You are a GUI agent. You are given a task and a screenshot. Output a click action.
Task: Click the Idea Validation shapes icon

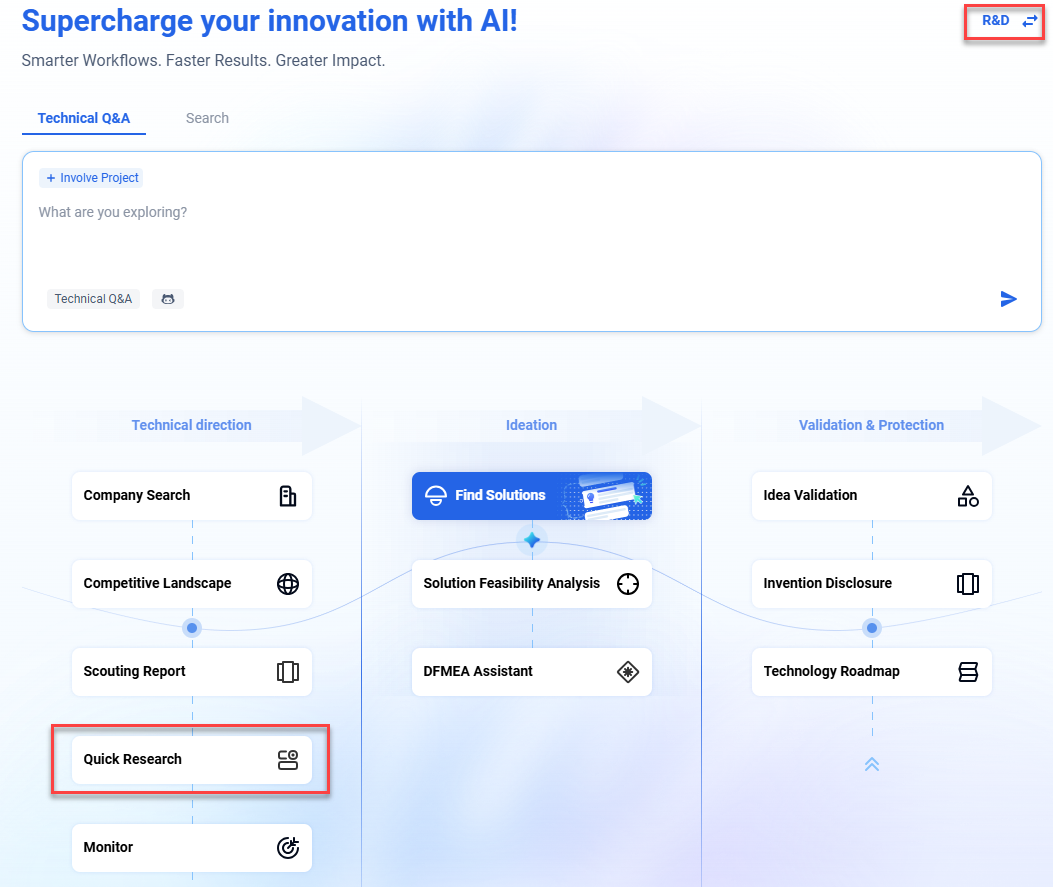pyautogui.click(x=968, y=496)
